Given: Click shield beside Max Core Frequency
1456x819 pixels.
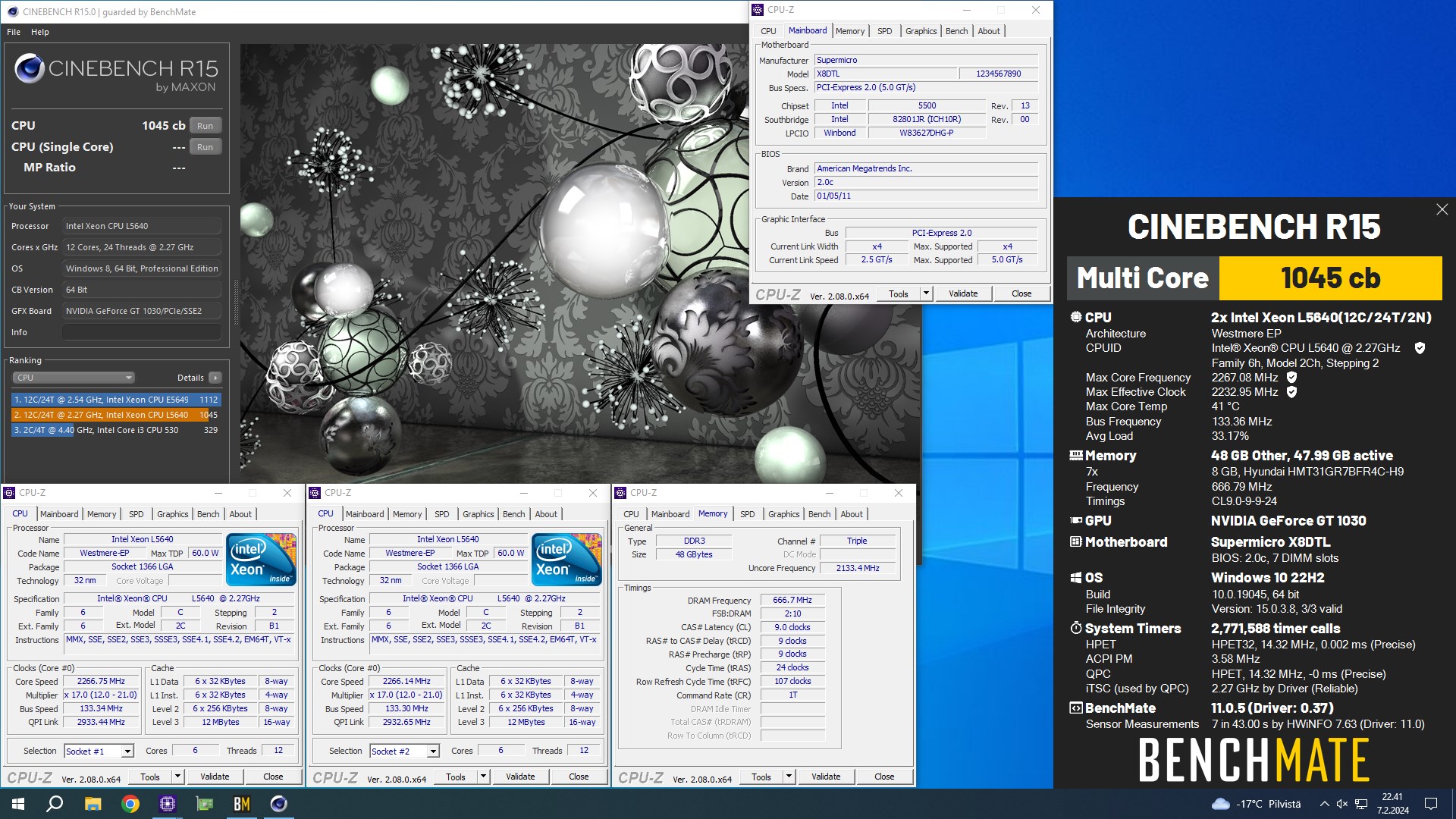Looking at the screenshot, I should click(x=1291, y=377).
